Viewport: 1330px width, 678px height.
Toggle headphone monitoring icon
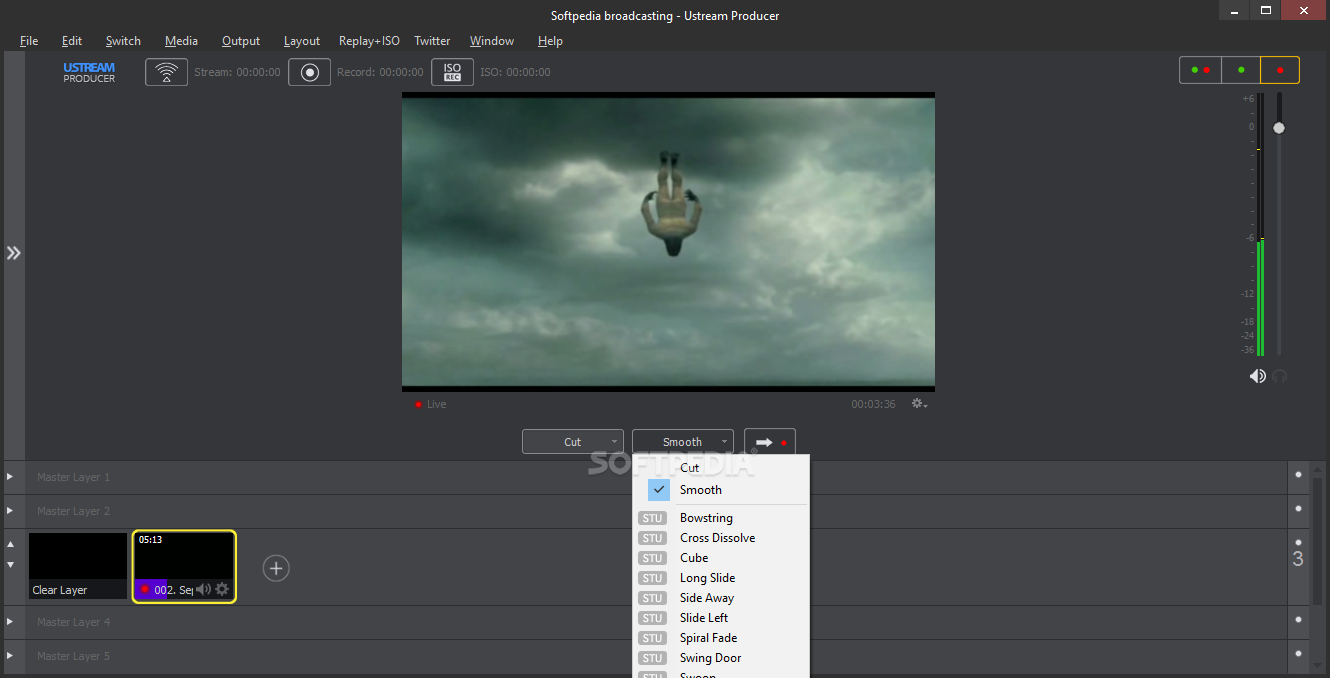coord(1279,376)
